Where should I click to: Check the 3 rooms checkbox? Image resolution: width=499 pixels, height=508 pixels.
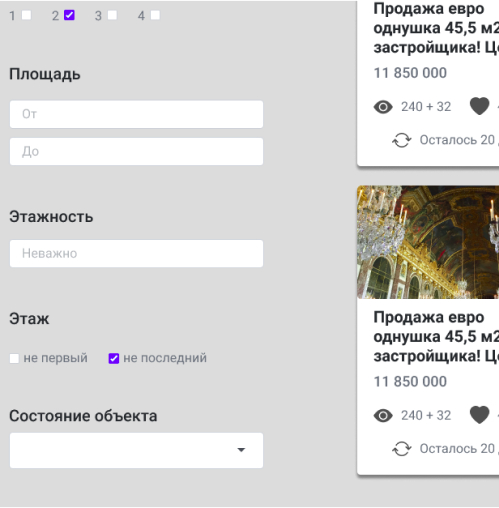tap(112, 15)
